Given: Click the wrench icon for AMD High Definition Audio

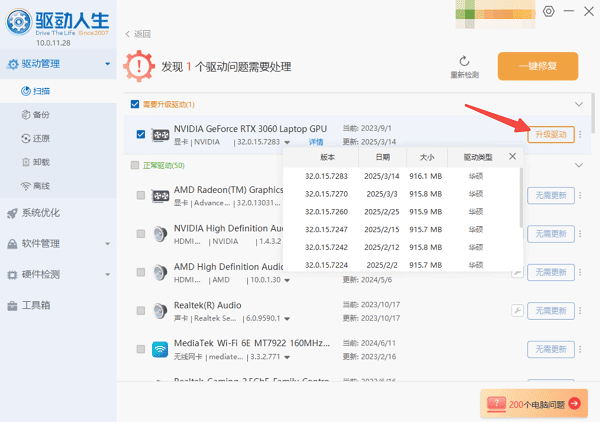Looking at the screenshot, I should tap(516, 271).
